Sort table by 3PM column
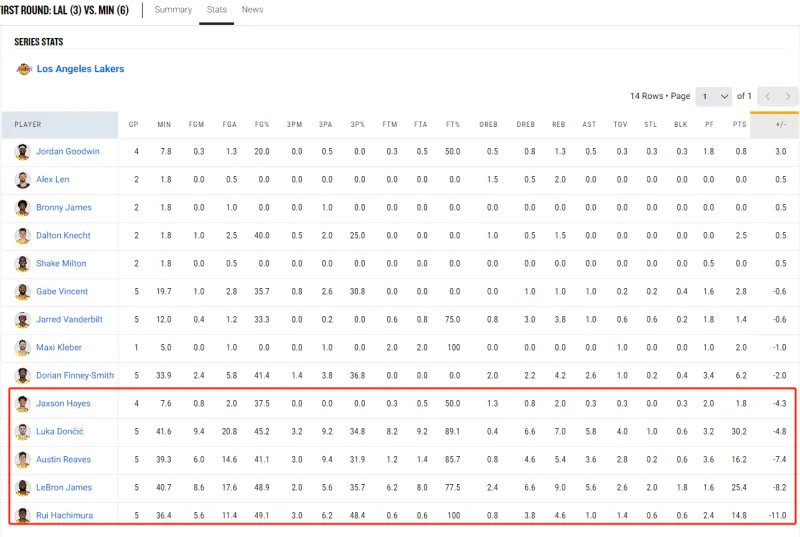This screenshot has width=800, height=537. coord(294,124)
